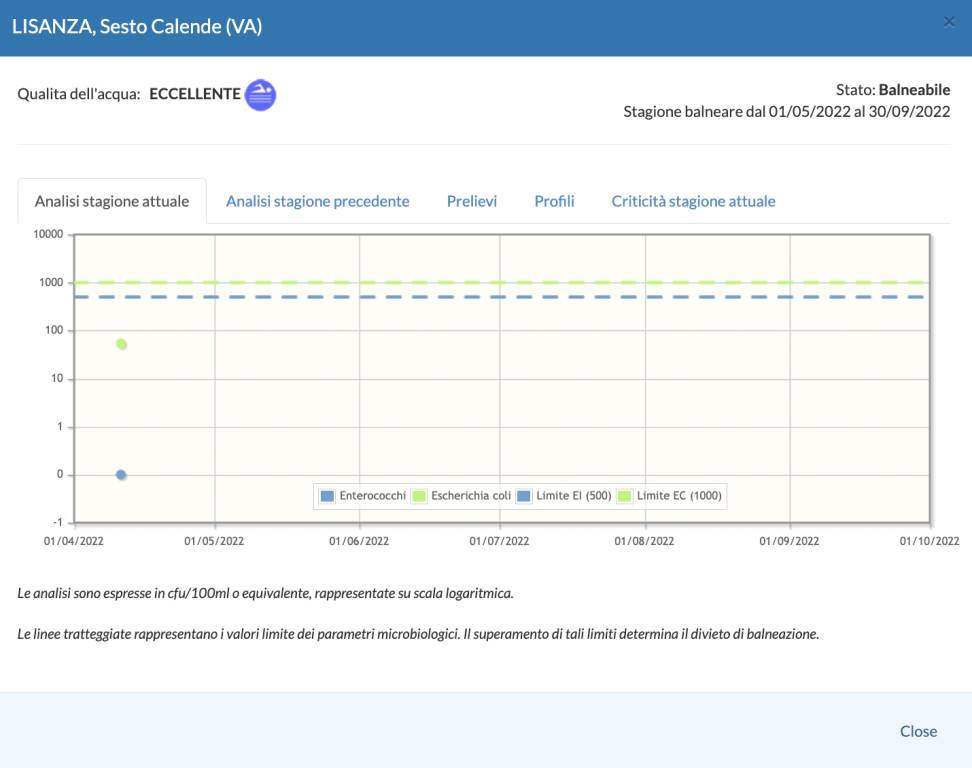Click the blue swimmer water quality icon
The height and width of the screenshot is (768, 972).
260,95
